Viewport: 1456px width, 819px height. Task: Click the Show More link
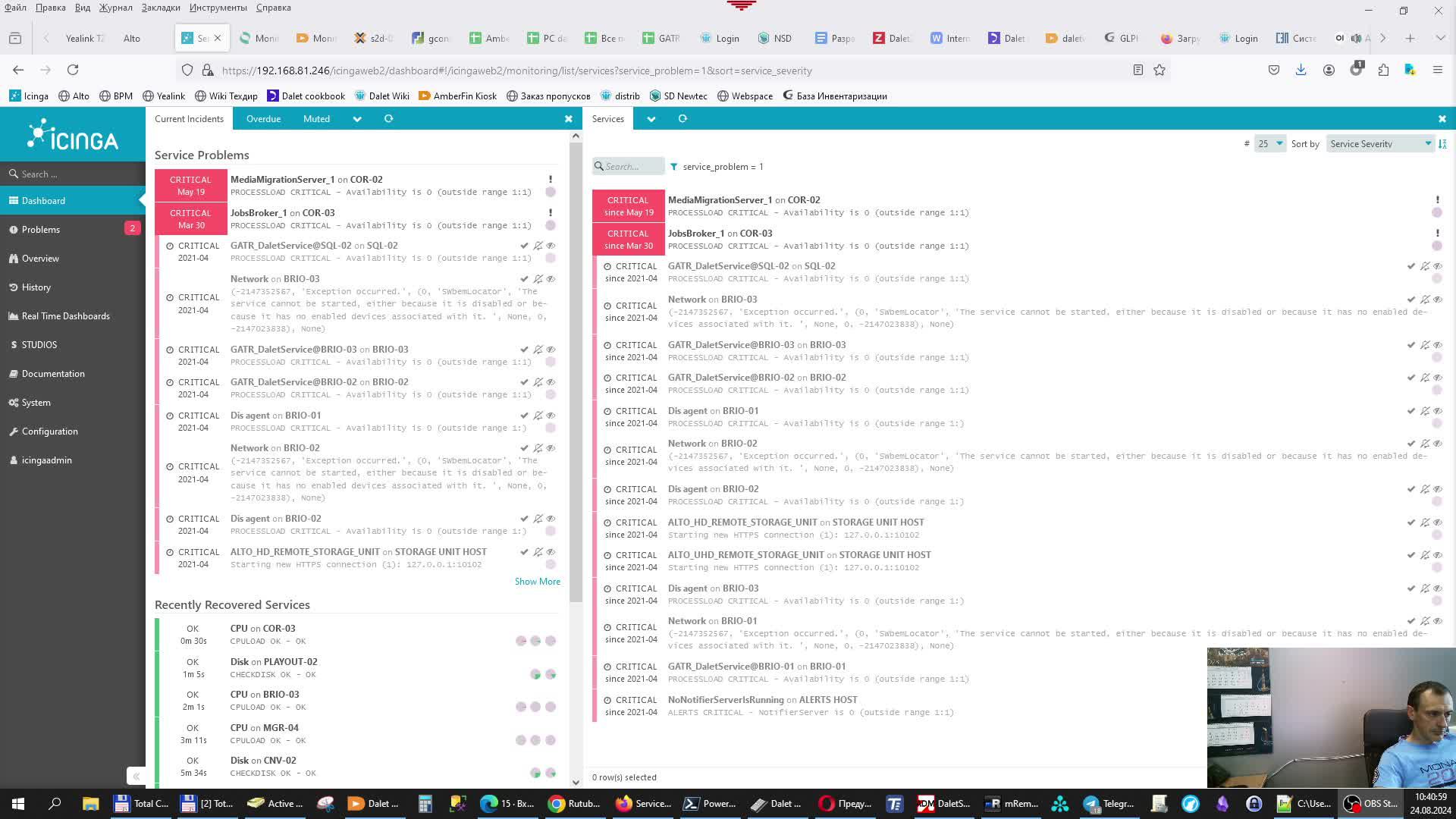[x=537, y=582]
